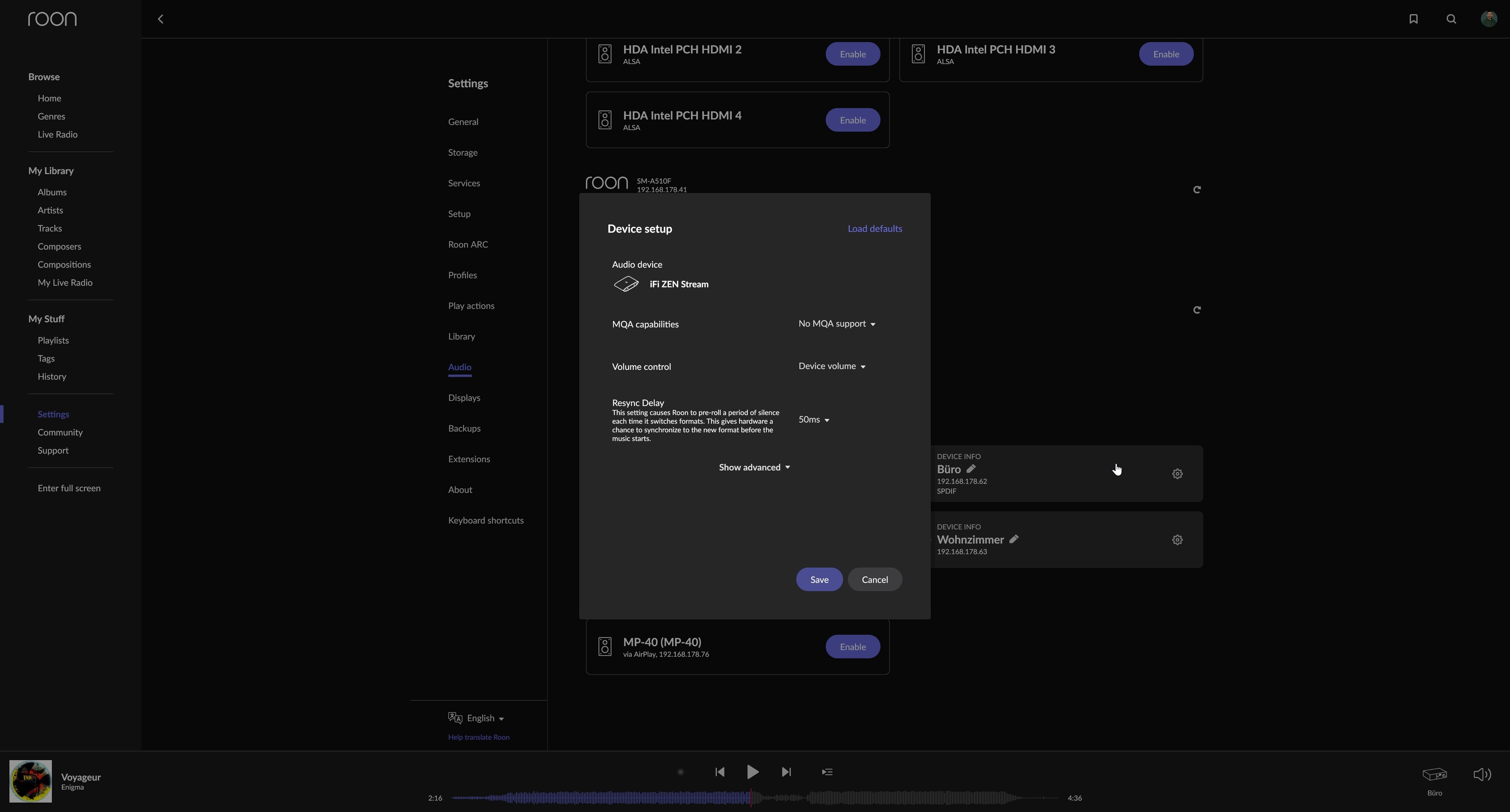Refresh the SM-A510F device section
Viewport: 1510px width, 812px height.
click(x=1197, y=190)
